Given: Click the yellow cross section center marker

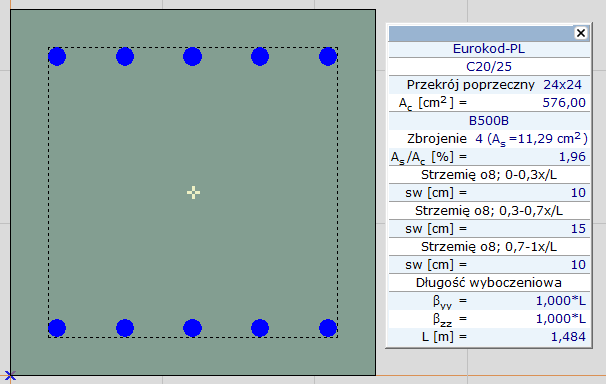Looking at the screenshot, I should 193,192.
